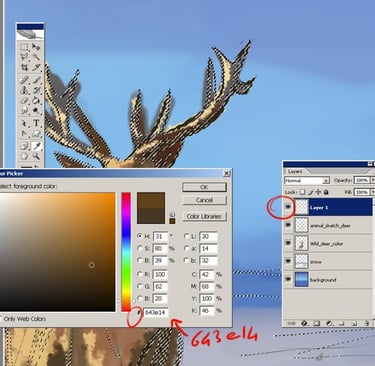Hide Layer 1 visibility eye
The height and width of the screenshot is (366, 375).
coord(288,207)
